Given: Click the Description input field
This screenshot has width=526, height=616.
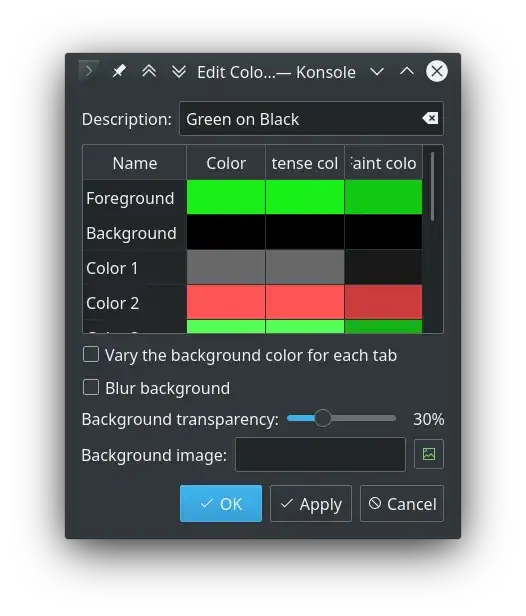Looking at the screenshot, I should 311,119.
